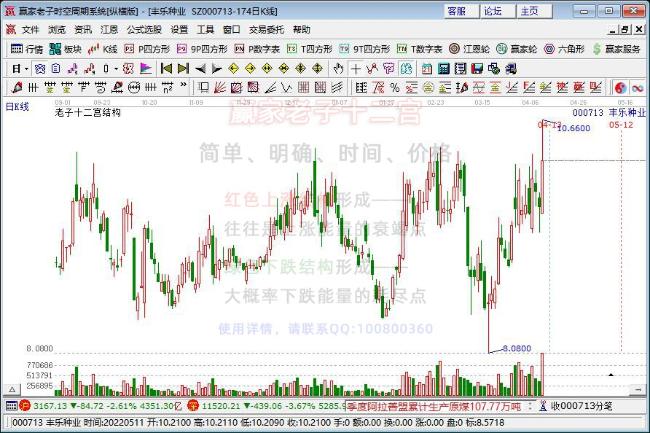Expand drawing toolbar overflow chevron
This screenshot has height=433, width=650.
click(x=183, y=85)
